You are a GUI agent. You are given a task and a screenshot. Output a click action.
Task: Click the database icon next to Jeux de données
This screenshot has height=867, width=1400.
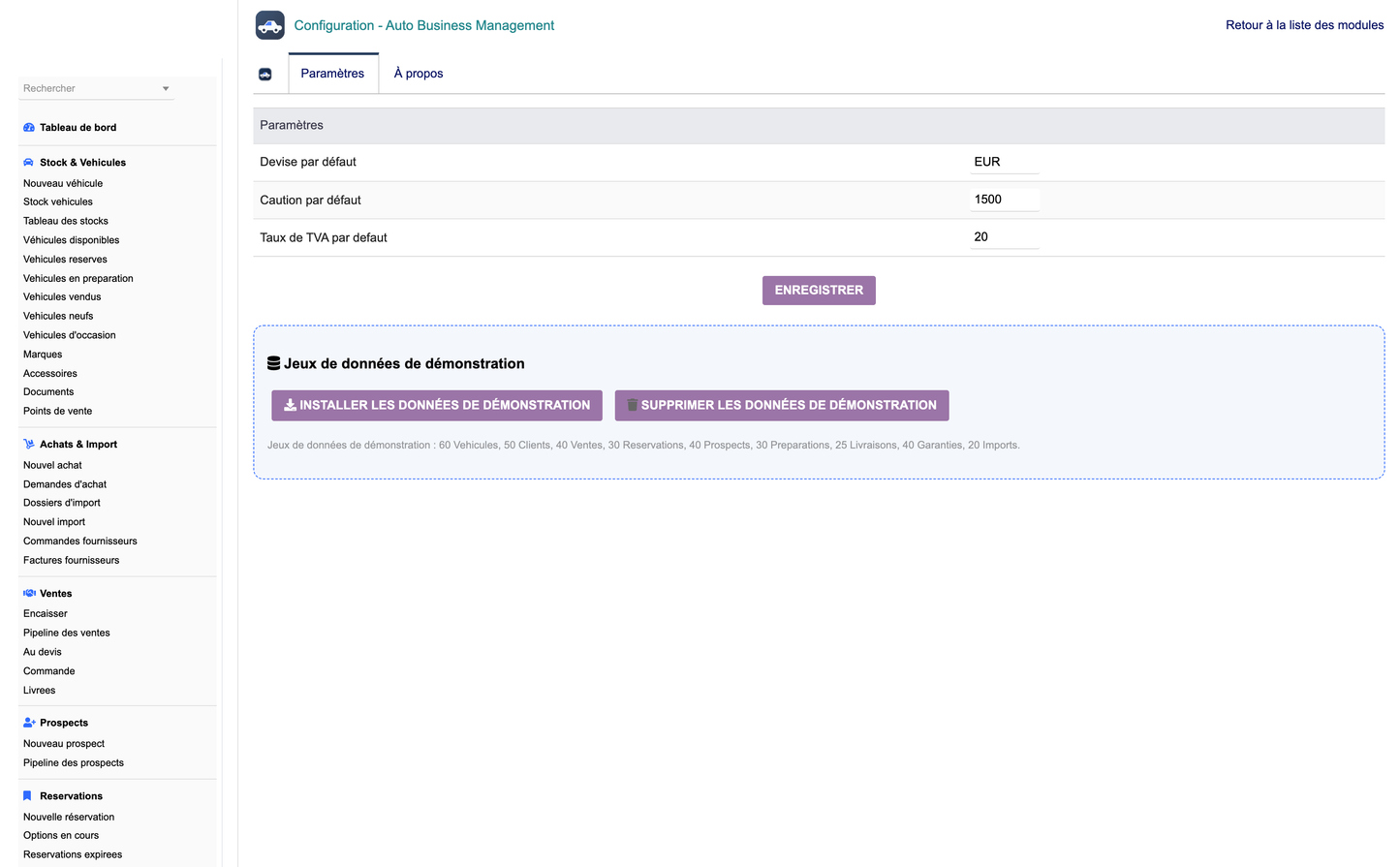(x=274, y=363)
